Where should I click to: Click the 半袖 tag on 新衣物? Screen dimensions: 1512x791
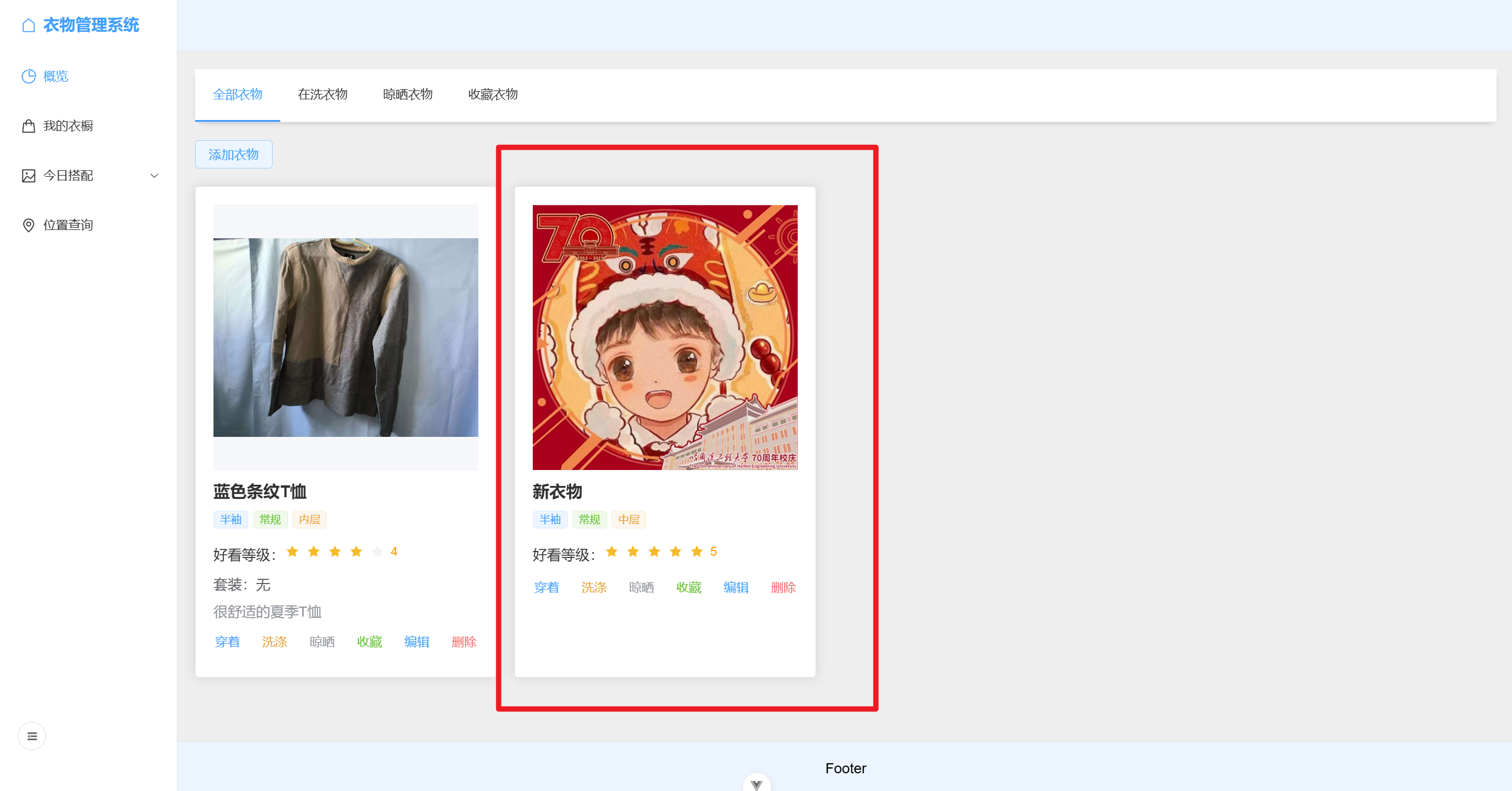550,520
